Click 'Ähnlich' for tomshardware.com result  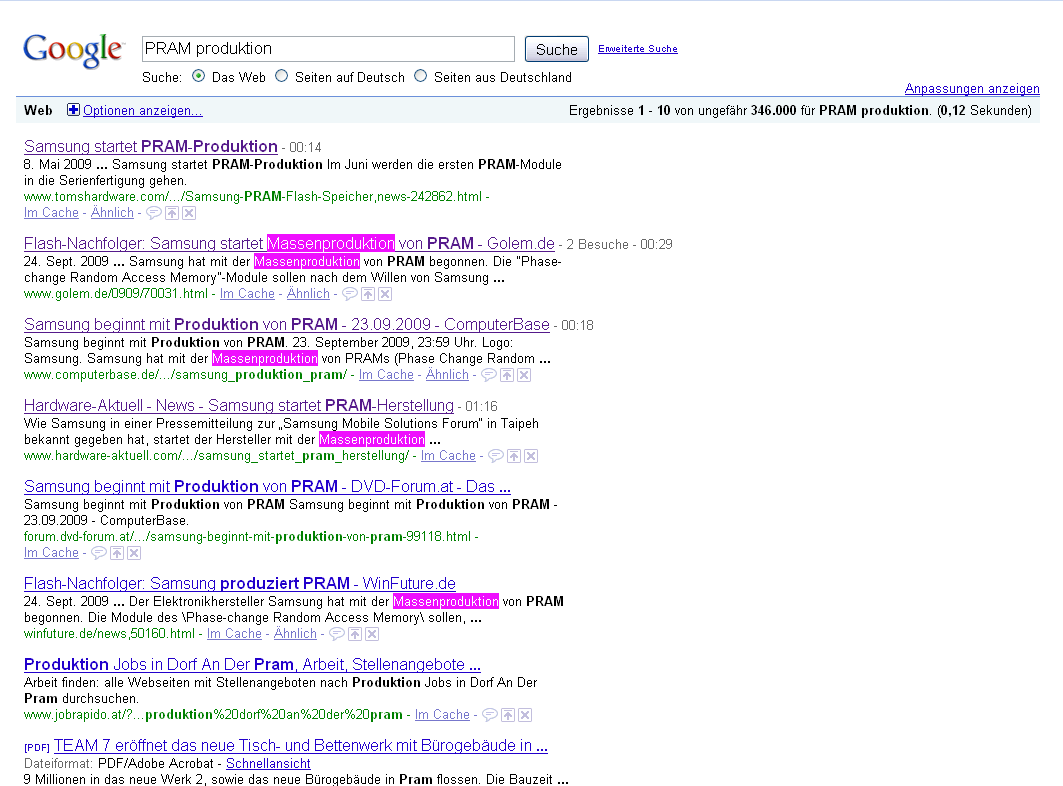(113, 213)
